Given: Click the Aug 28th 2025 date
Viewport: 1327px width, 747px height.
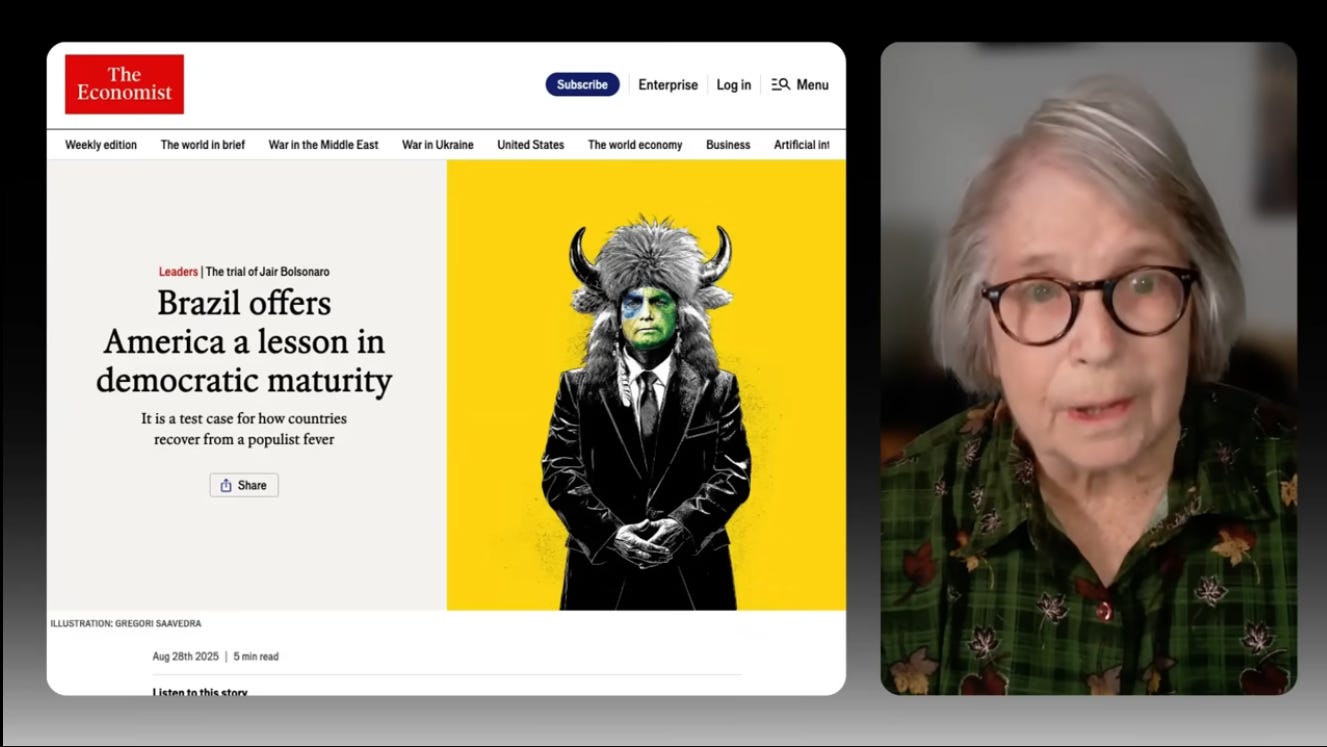Looking at the screenshot, I should (185, 657).
